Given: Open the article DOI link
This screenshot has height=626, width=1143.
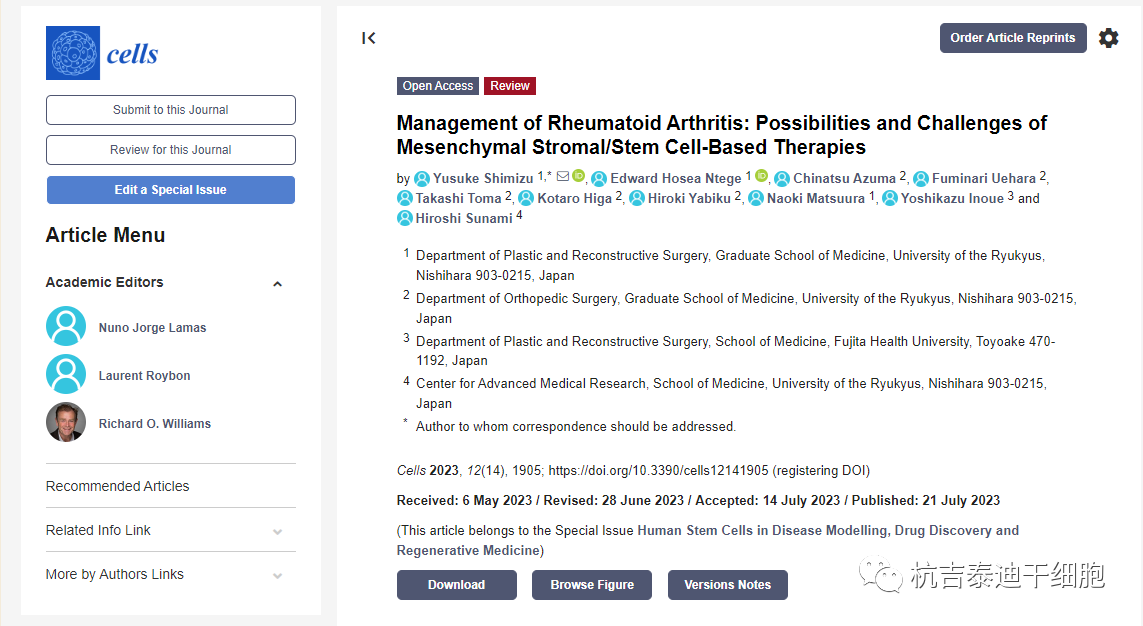Looking at the screenshot, I should coord(658,470).
